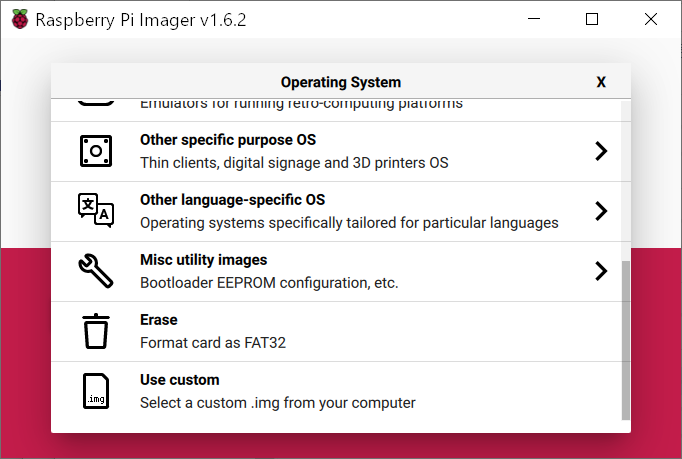Click the Operating System list scrollbar thumb

pos(626,340)
